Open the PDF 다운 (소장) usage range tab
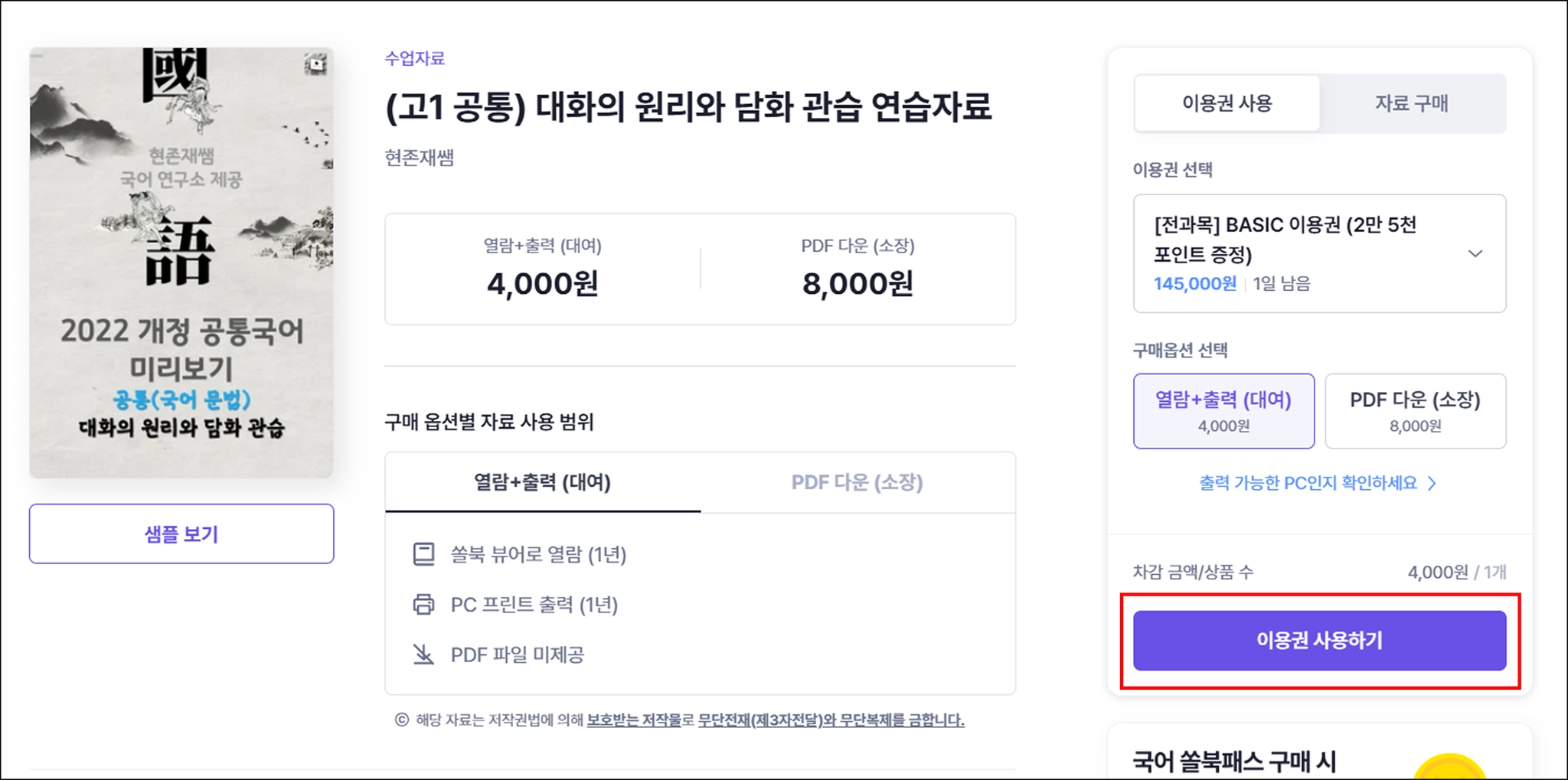The height and width of the screenshot is (780, 1568). 857,482
